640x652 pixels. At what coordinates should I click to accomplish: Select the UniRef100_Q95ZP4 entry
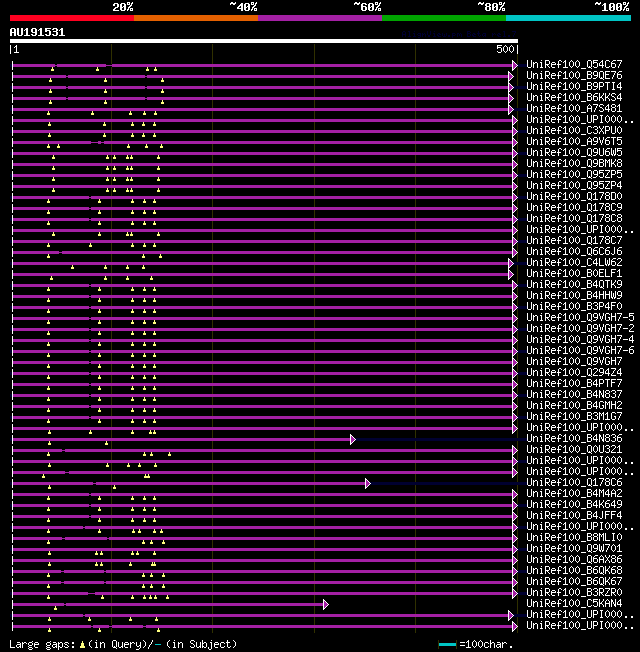[574, 185]
